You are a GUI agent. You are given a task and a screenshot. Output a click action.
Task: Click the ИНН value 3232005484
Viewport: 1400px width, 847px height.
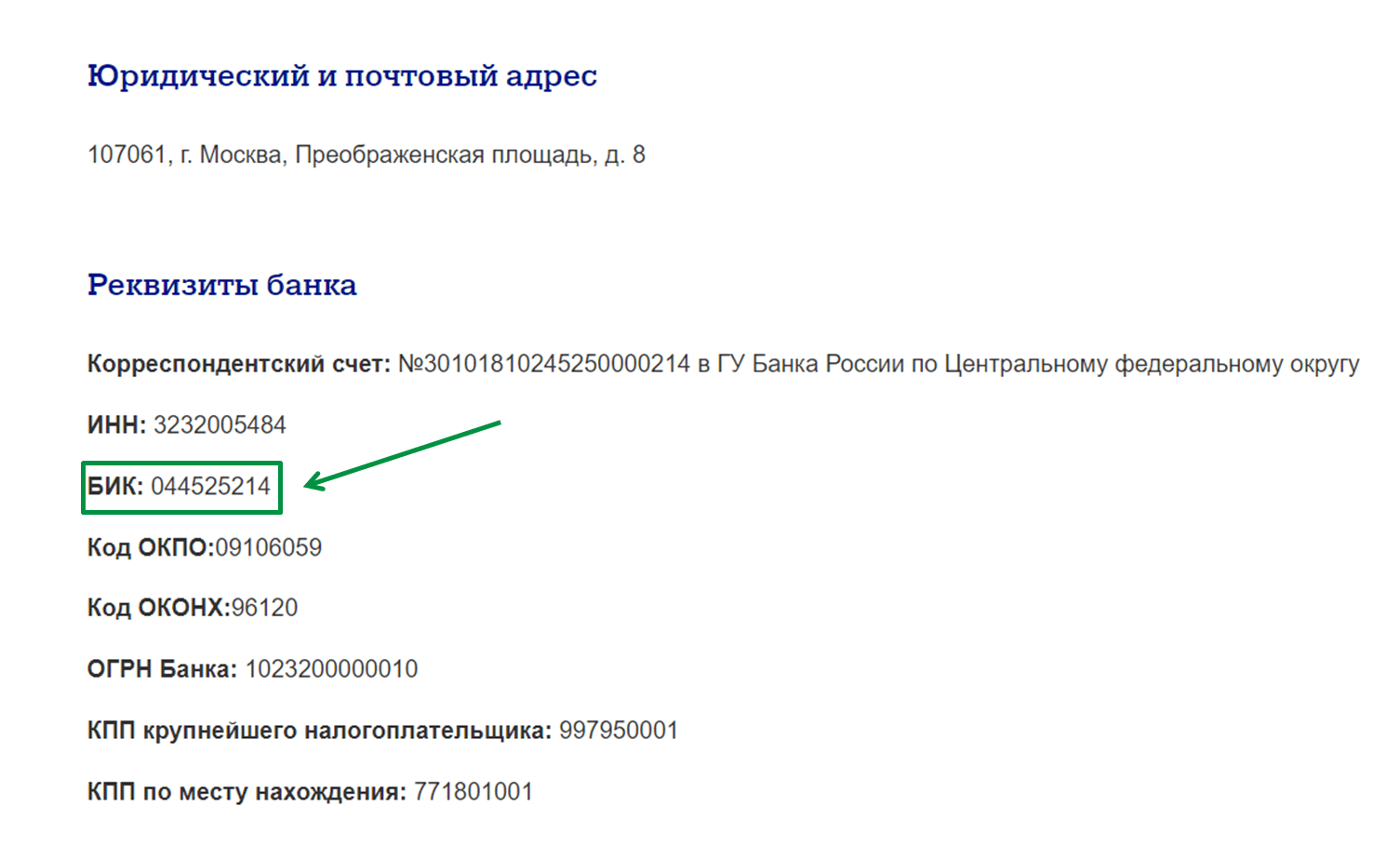(x=220, y=425)
